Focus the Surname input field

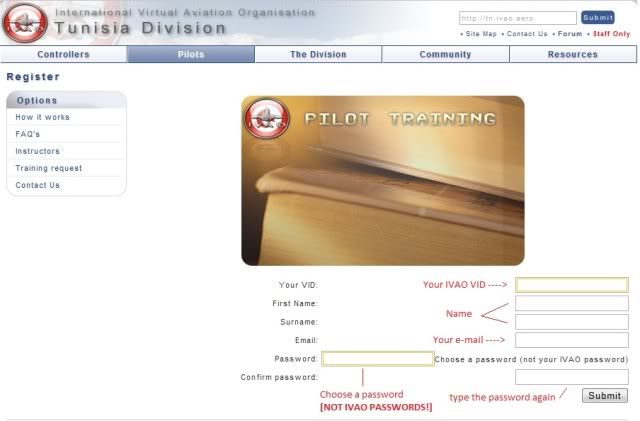[571, 322]
